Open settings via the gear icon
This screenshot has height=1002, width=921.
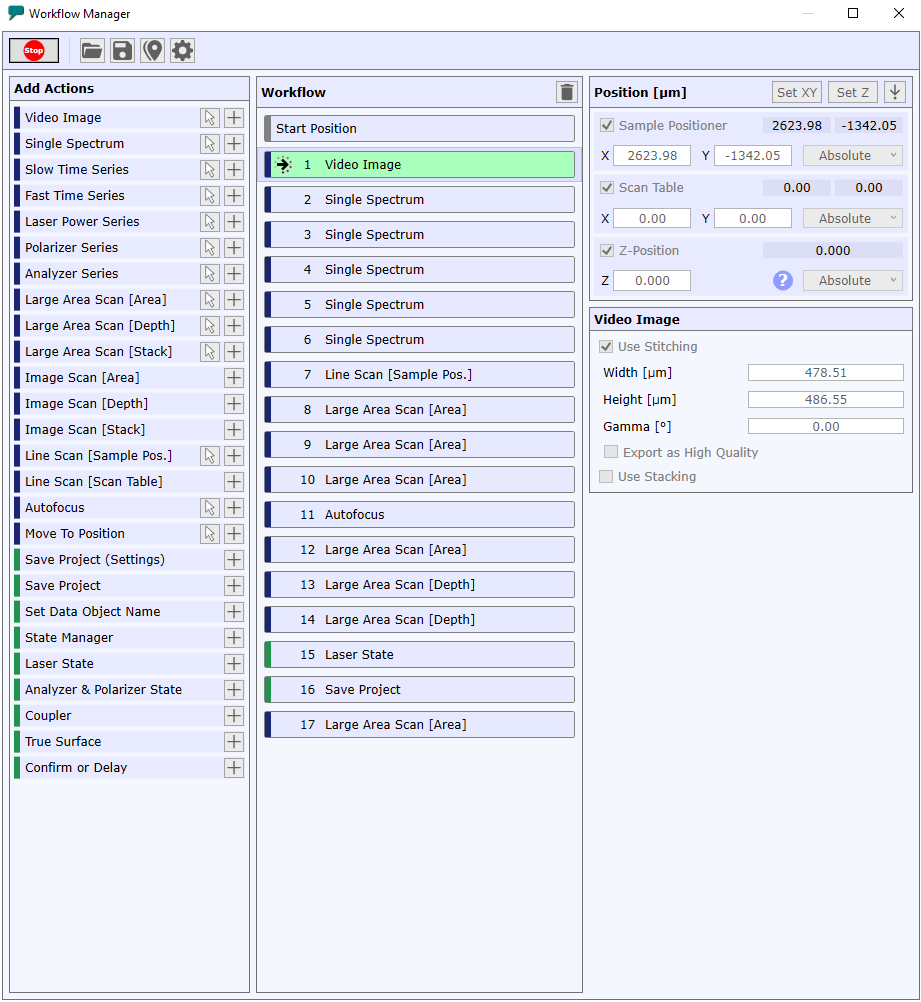(x=182, y=50)
